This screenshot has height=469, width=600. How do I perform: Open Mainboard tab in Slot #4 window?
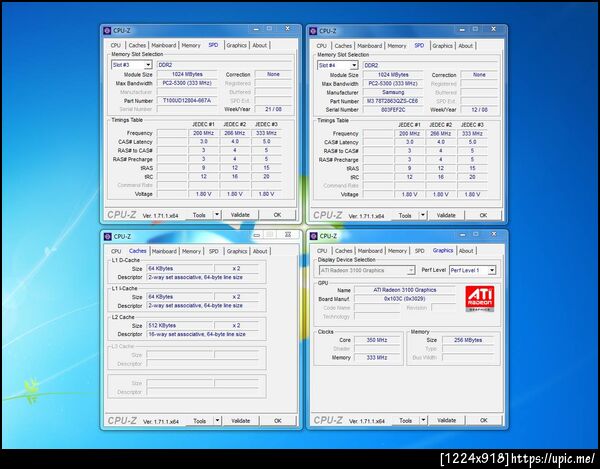point(370,46)
